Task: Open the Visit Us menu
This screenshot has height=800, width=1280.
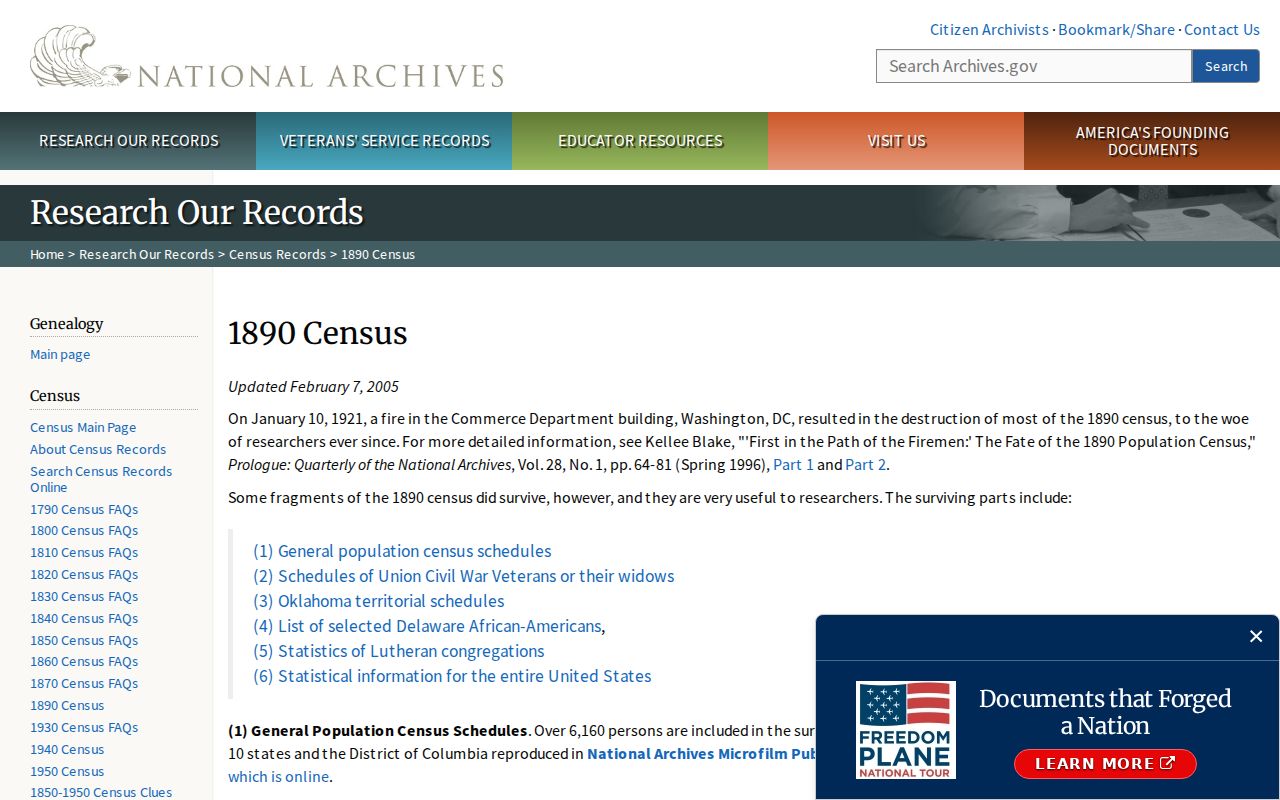Action: (896, 141)
